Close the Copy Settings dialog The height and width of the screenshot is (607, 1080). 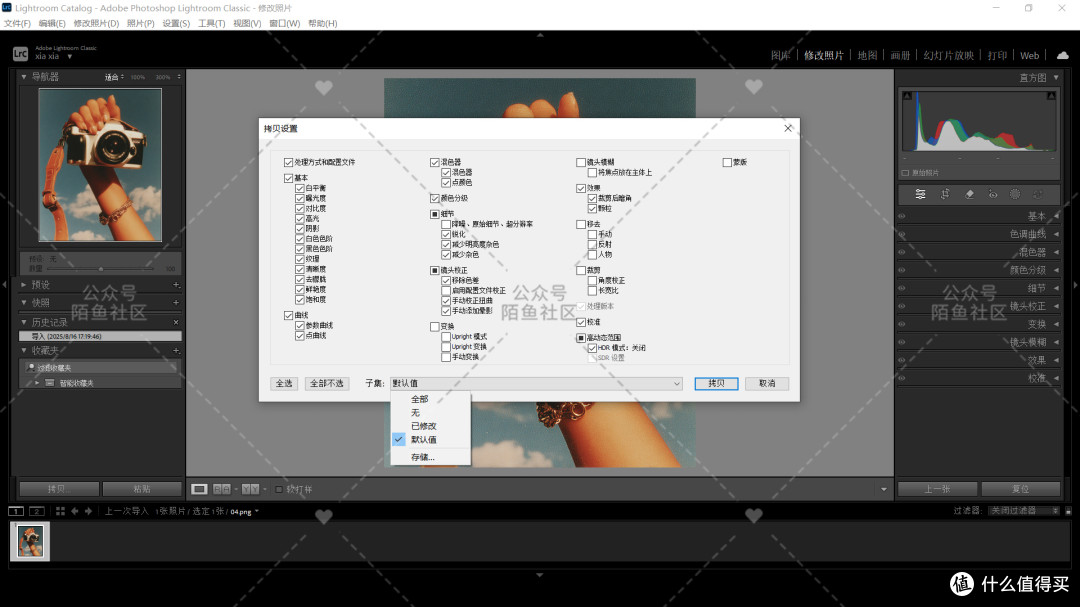[x=788, y=128]
